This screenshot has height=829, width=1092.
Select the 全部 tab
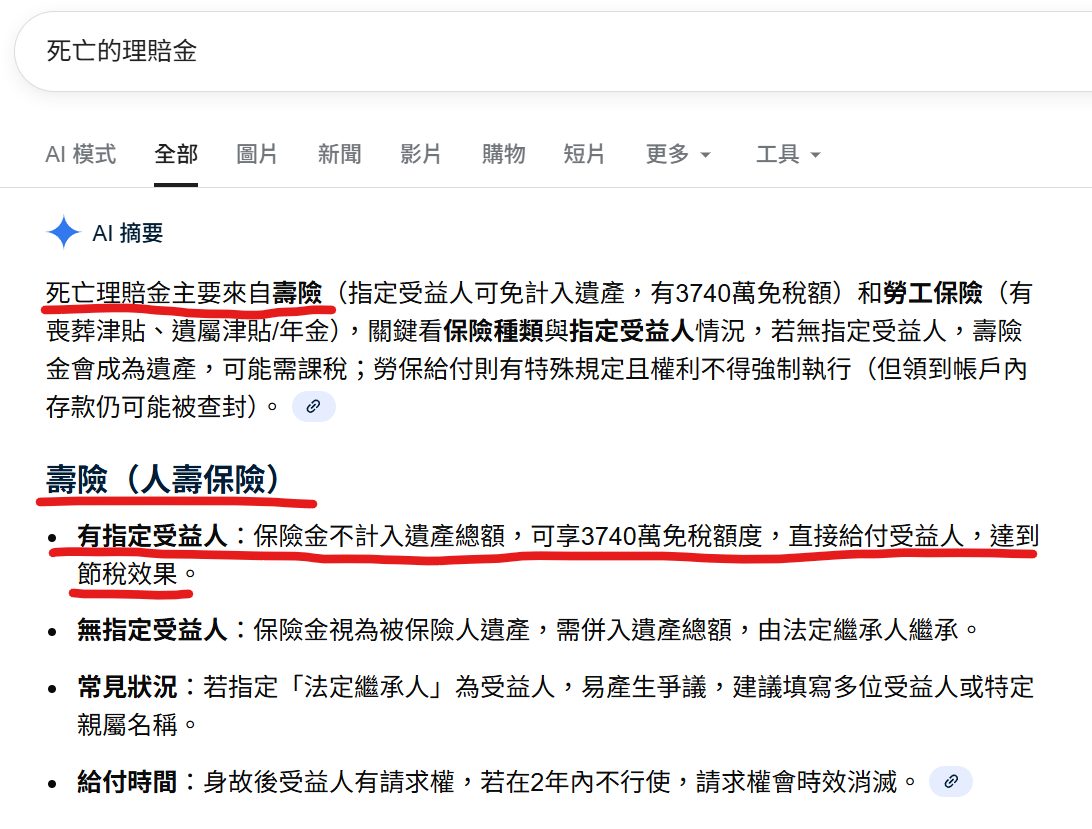point(176,154)
